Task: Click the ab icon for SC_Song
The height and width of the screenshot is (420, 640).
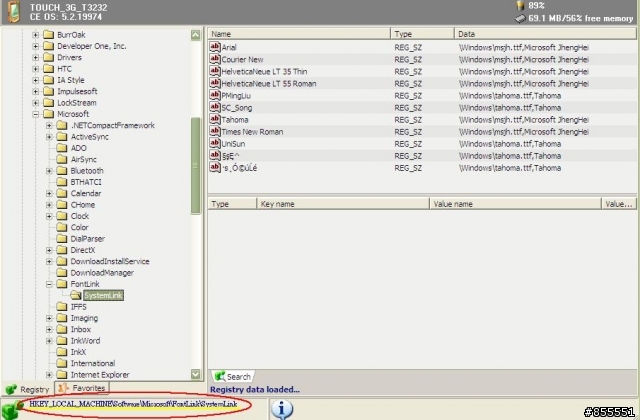Action: coord(215,107)
